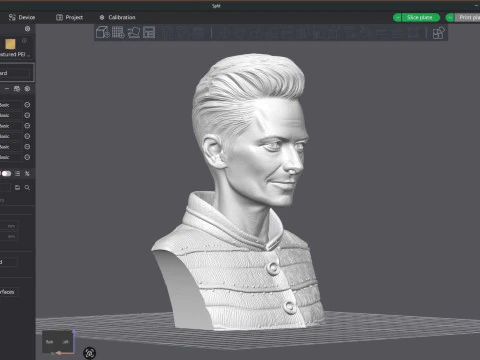Click the Print plate button
This screenshot has height=360, width=480.
[x=467, y=17]
